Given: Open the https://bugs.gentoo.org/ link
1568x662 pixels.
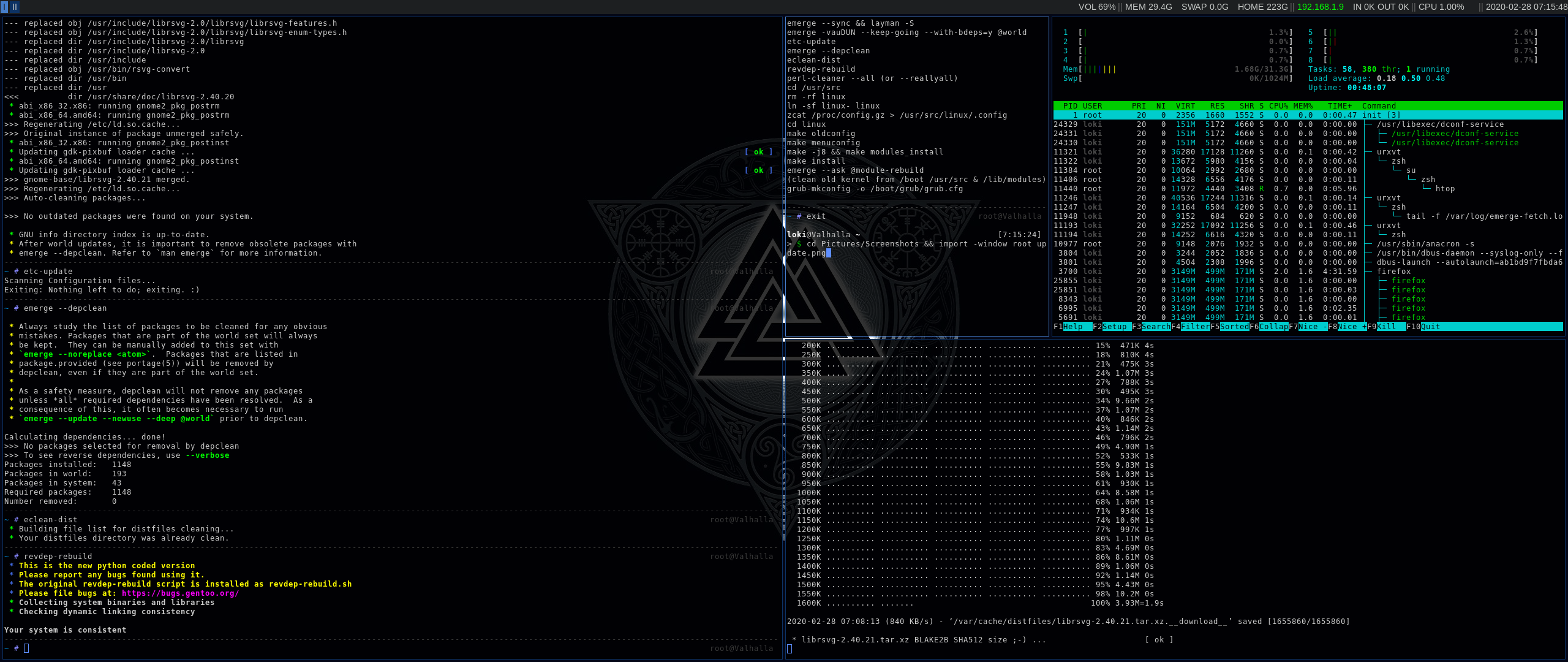Looking at the screenshot, I should tap(180, 593).
